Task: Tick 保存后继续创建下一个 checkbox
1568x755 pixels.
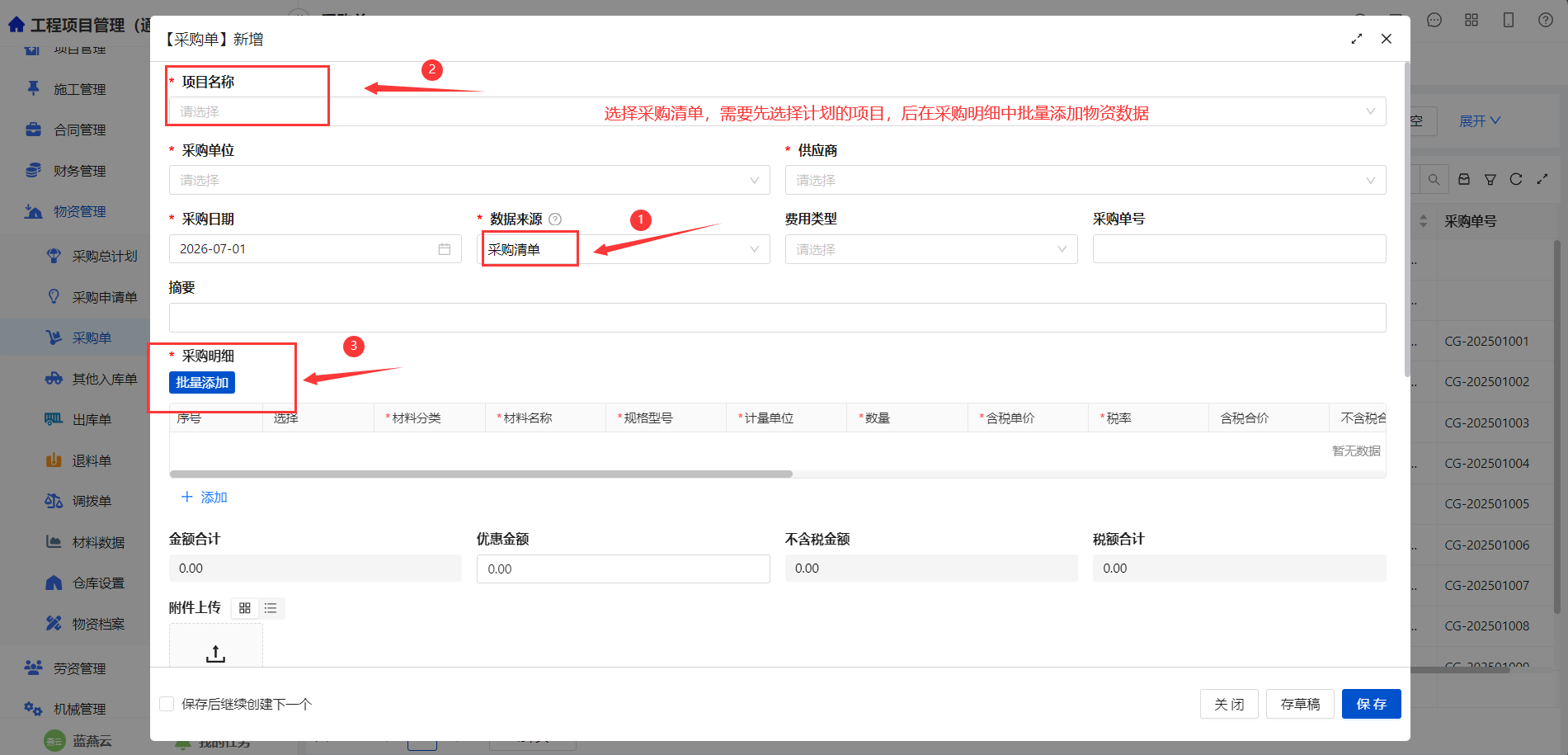Action: click(x=167, y=704)
